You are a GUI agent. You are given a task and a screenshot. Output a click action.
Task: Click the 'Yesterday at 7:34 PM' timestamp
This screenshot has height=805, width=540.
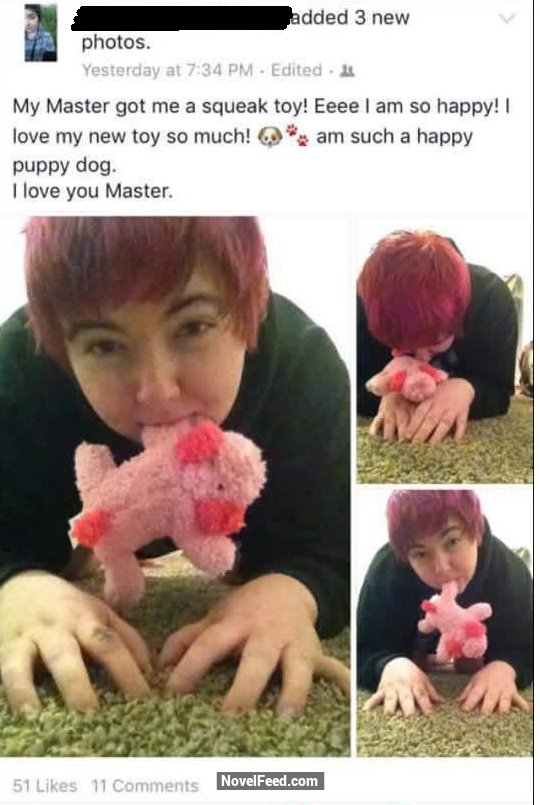point(168,70)
